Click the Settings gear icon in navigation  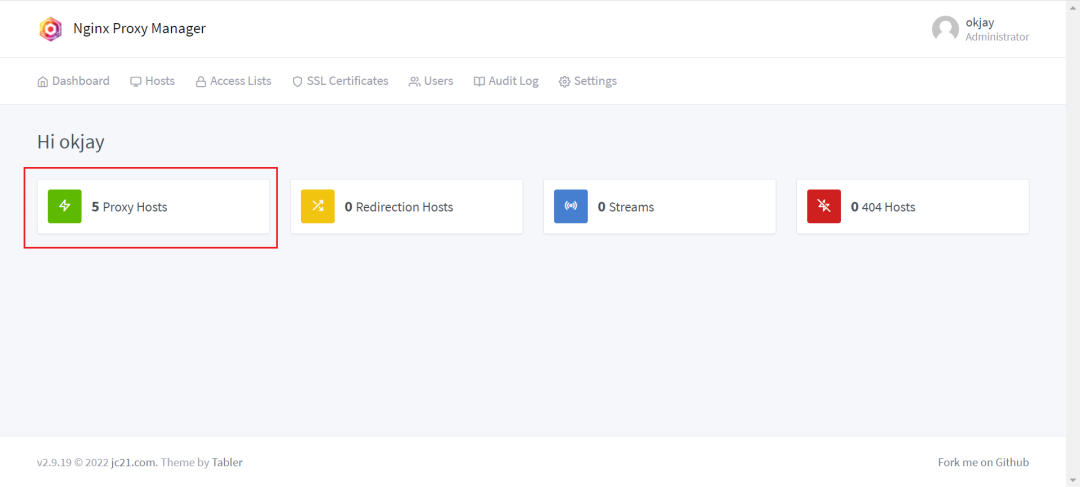click(x=564, y=82)
